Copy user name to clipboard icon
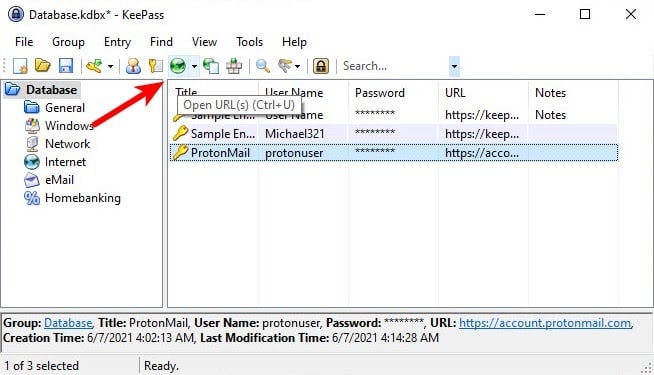 point(133,66)
